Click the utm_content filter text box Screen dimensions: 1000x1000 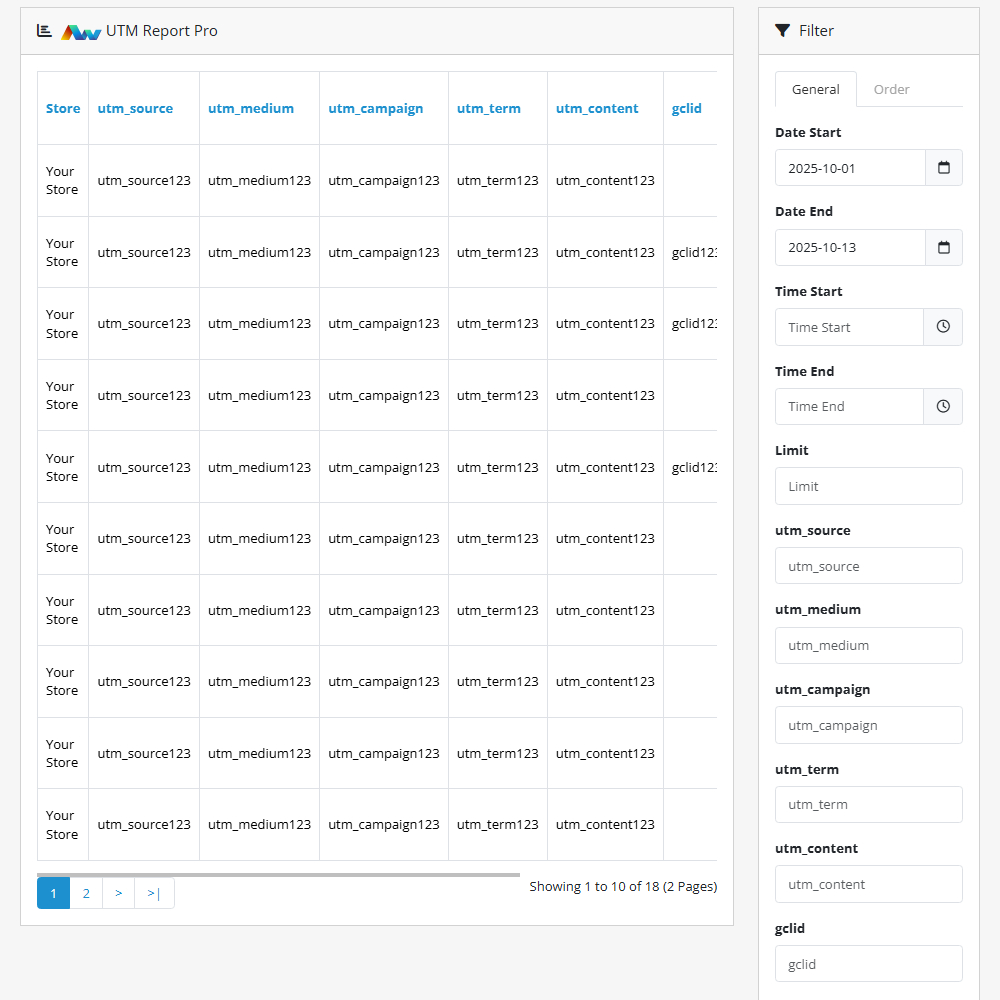pyautogui.click(x=868, y=885)
